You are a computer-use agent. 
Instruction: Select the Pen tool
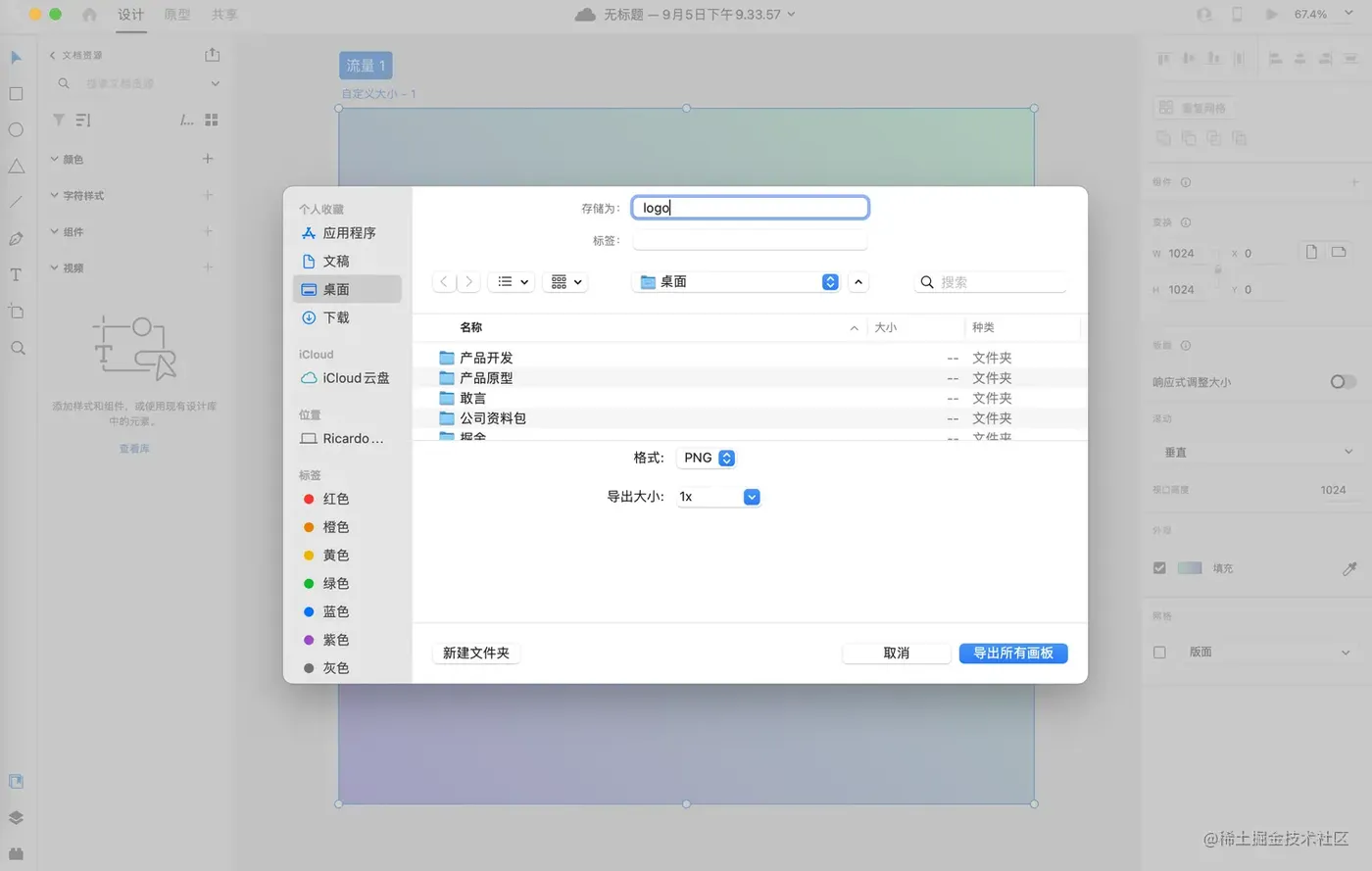[x=16, y=239]
